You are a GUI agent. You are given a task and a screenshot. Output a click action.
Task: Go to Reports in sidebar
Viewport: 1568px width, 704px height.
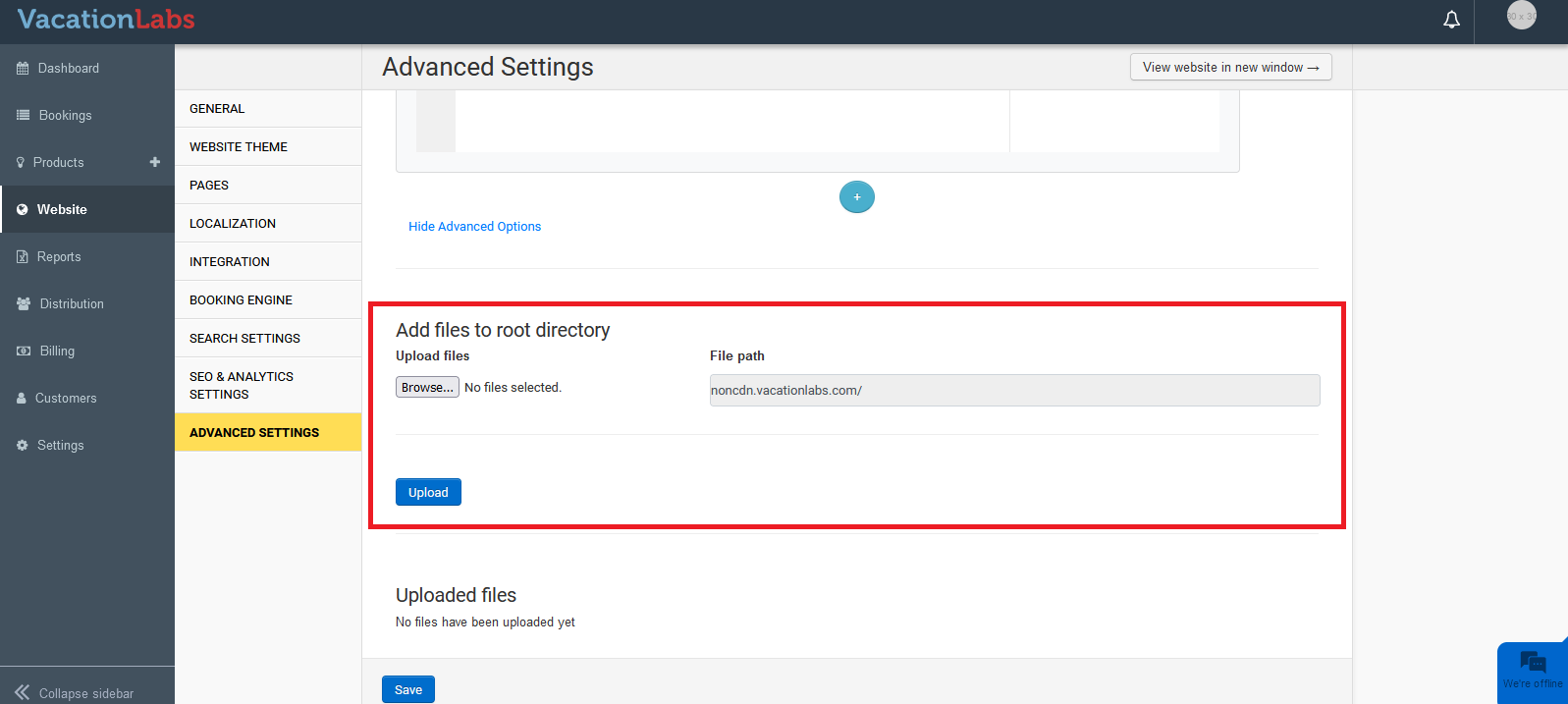tap(59, 257)
